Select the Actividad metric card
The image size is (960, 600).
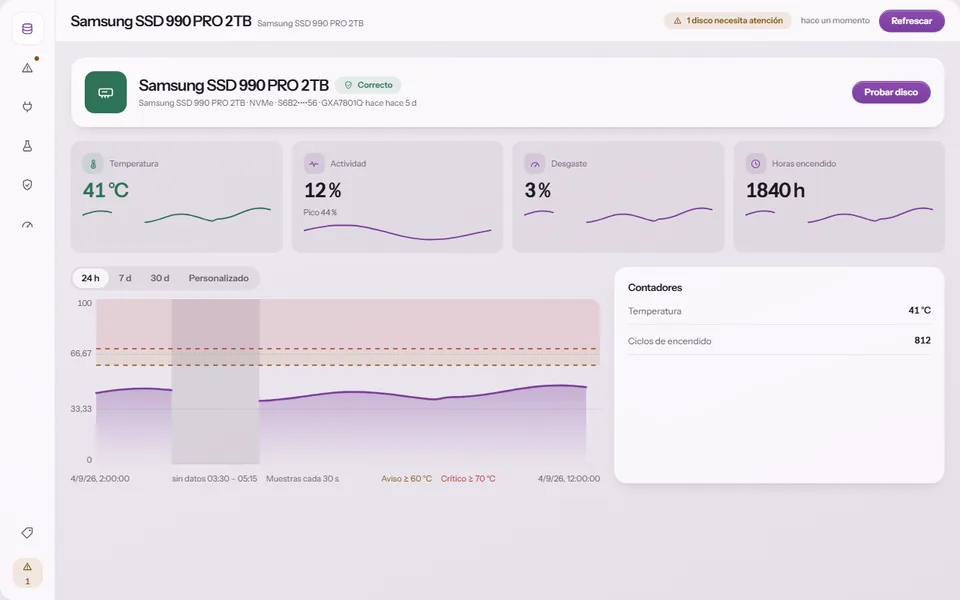tap(397, 197)
